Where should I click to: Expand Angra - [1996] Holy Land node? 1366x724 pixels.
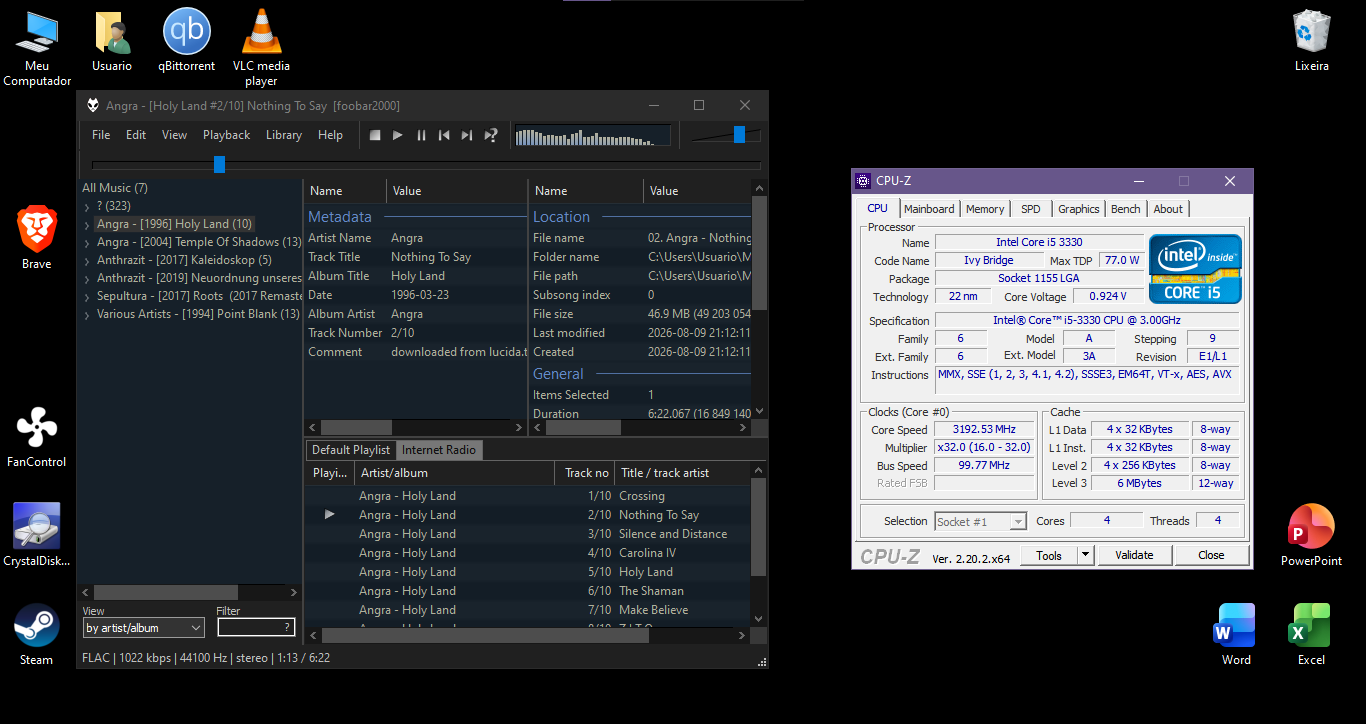[87, 225]
